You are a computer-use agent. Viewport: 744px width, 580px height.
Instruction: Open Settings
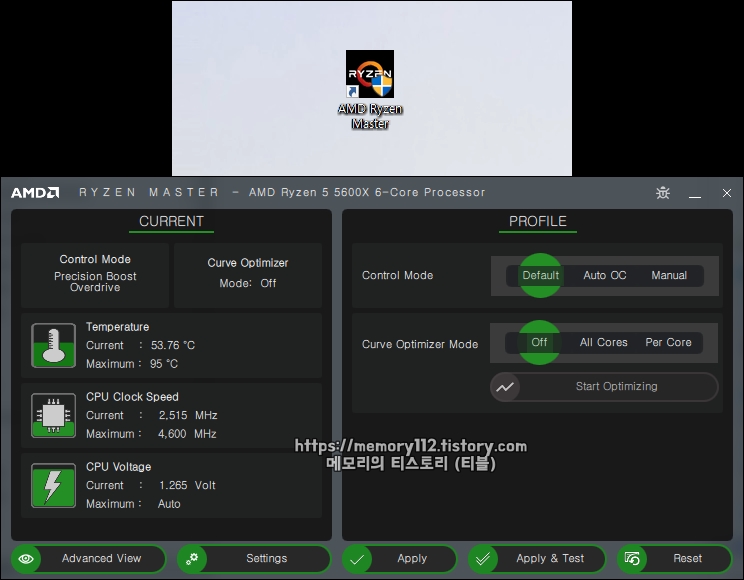[253, 559]
